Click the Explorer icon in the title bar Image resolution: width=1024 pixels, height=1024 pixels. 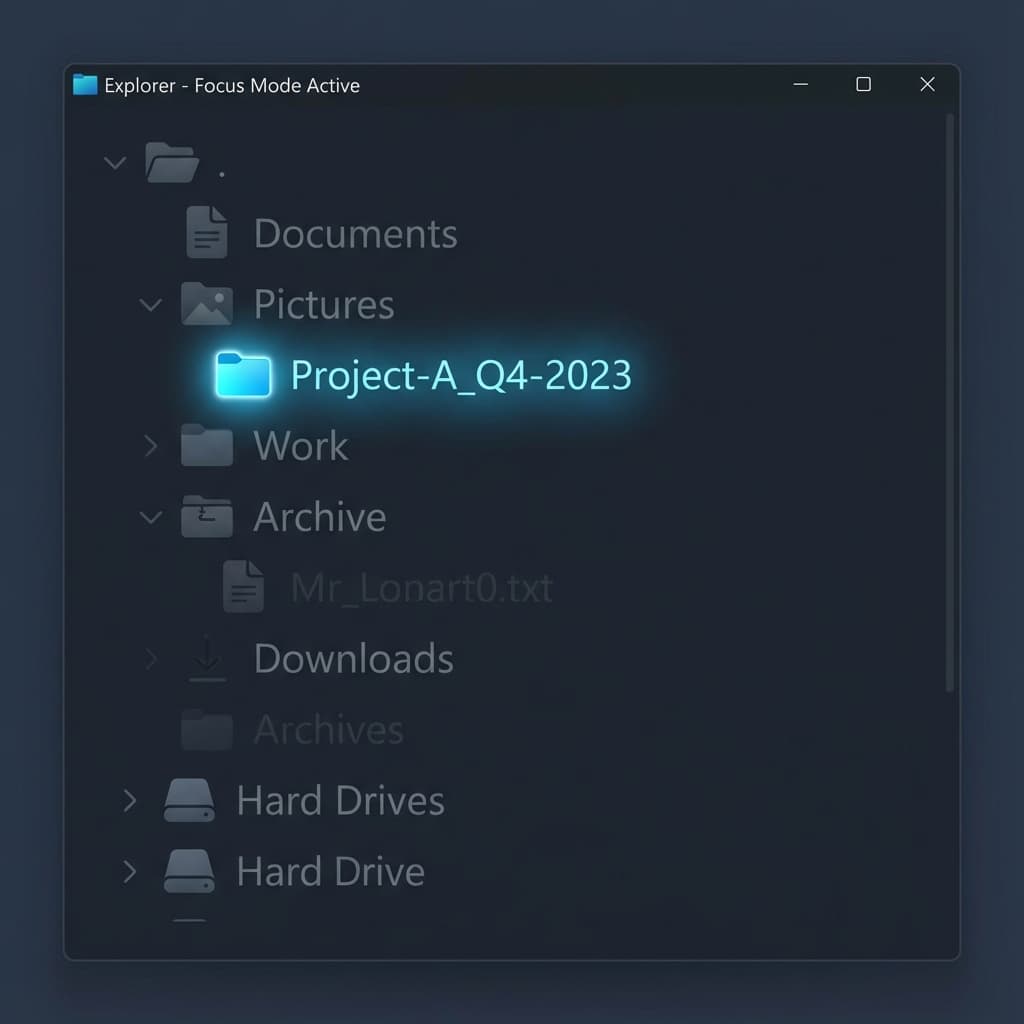[x=84, y=85]
